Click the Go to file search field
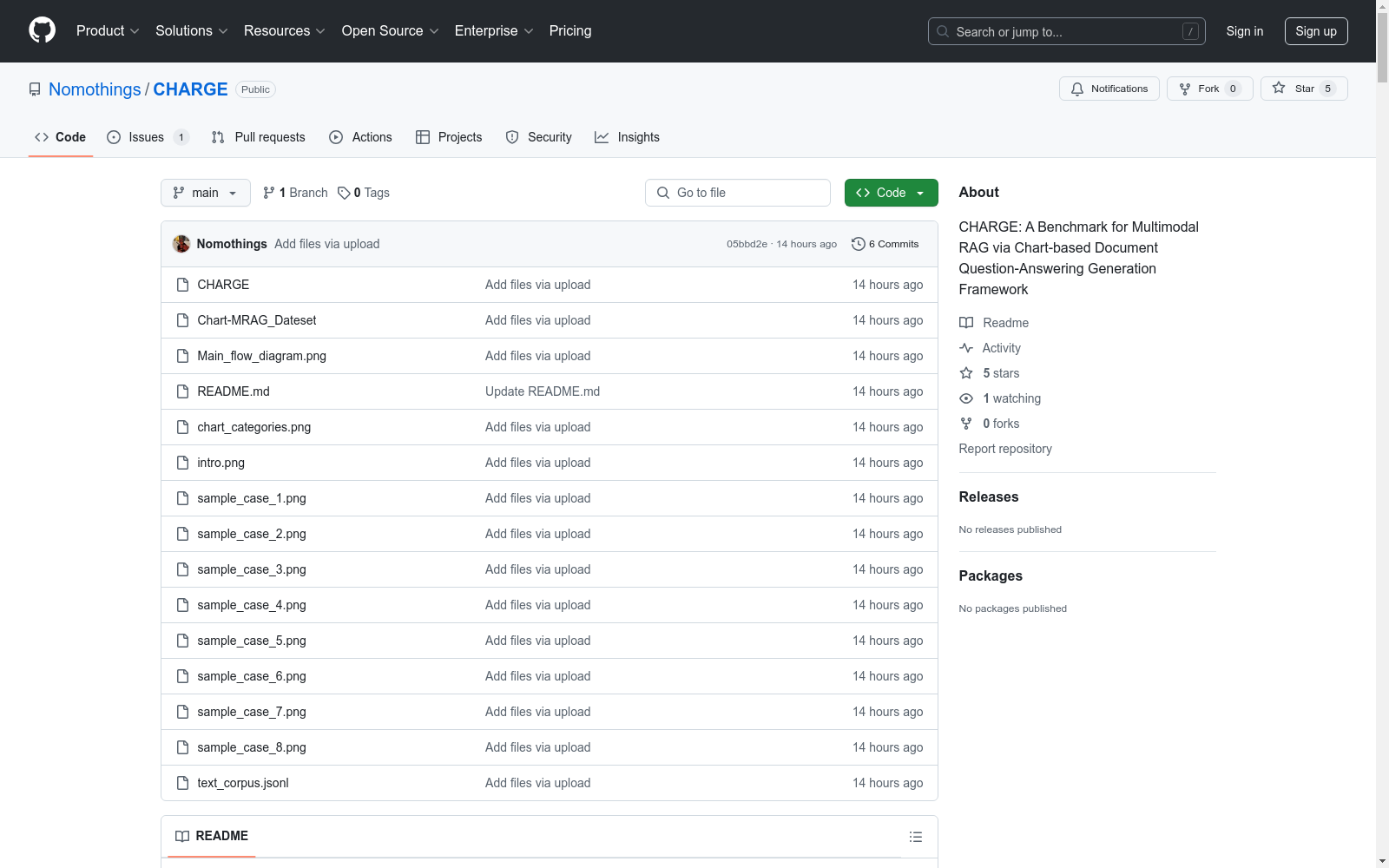Image resolution: width=1389 pixels, height=868 pixels. click(x=738, y=193)
